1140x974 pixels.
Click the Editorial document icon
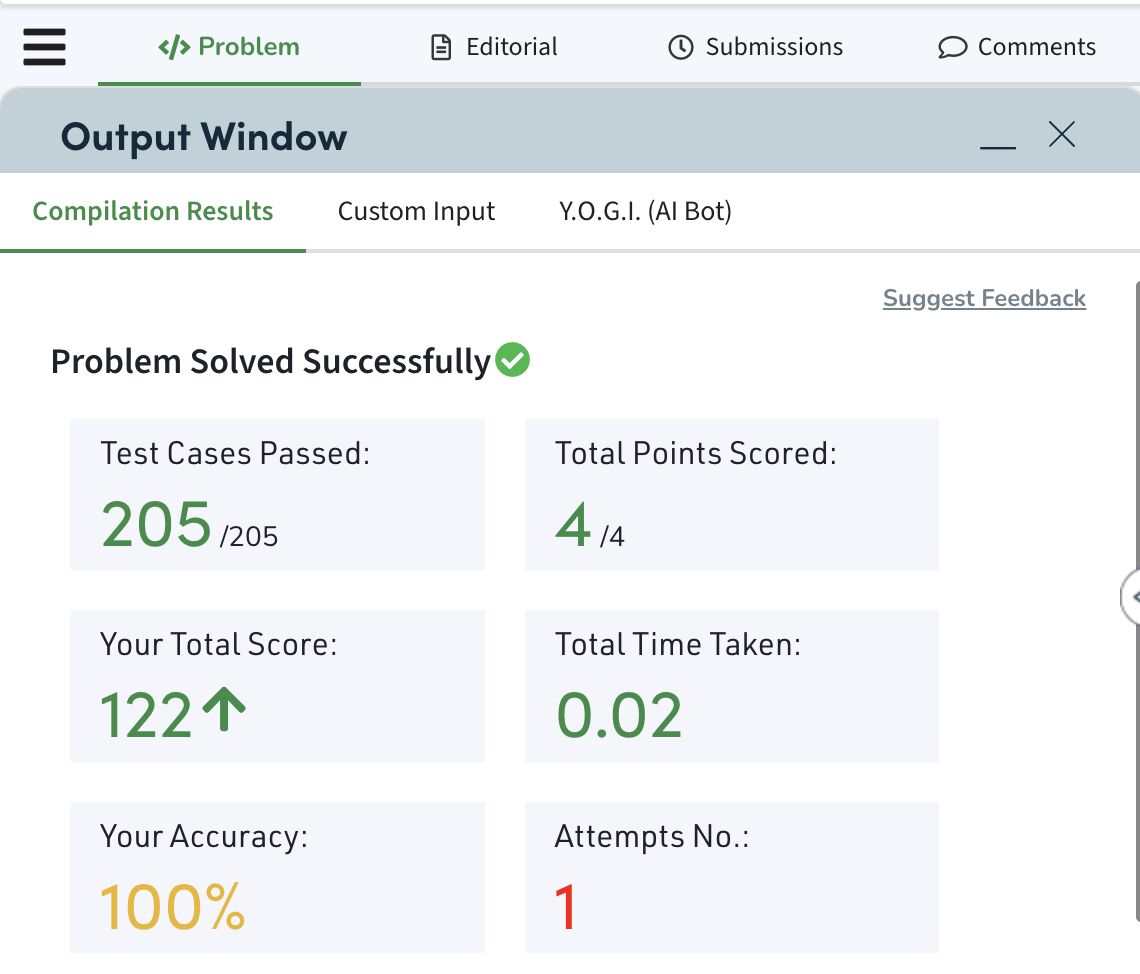[x=441, y=47]
